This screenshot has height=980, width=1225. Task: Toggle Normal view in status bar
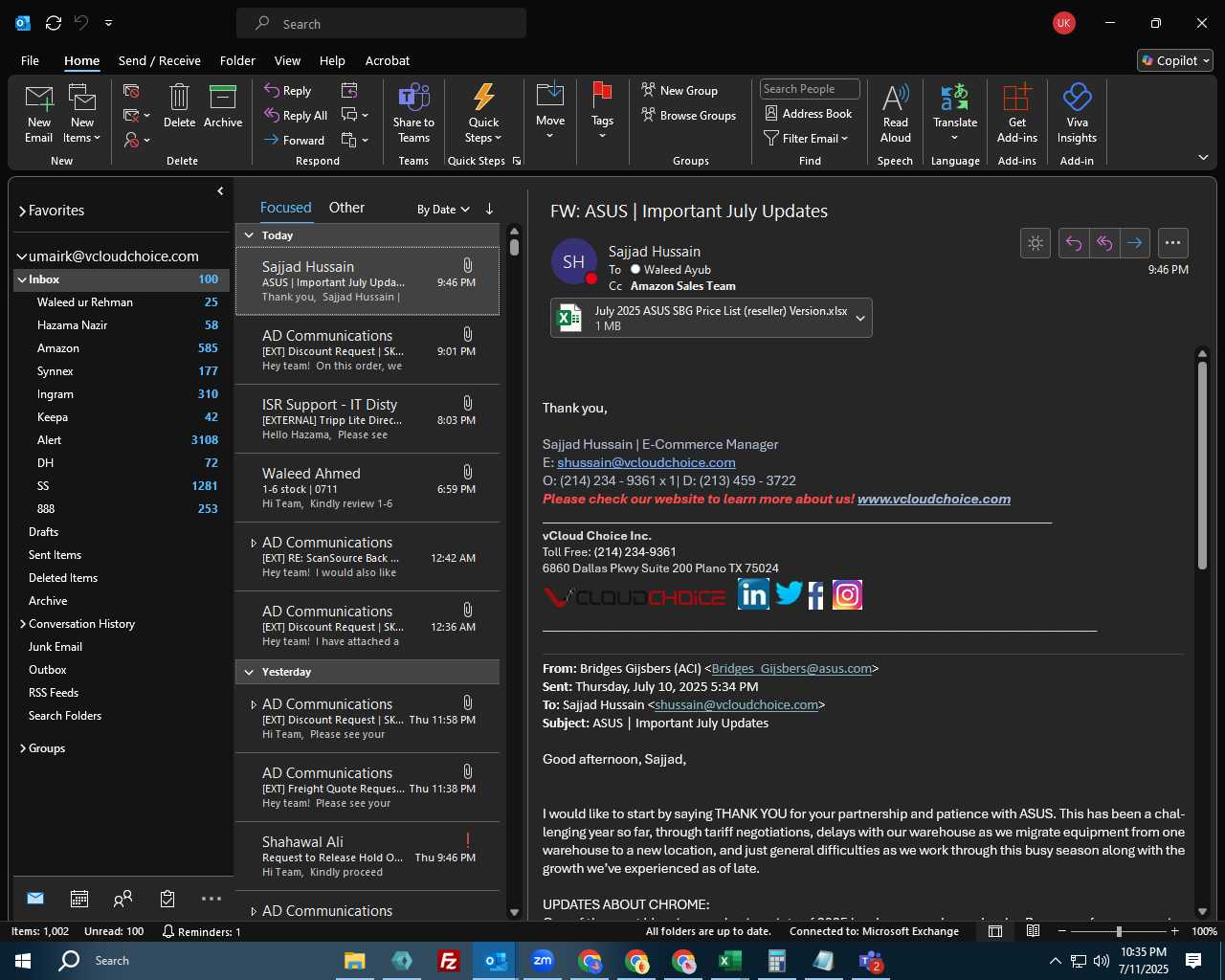995,931
